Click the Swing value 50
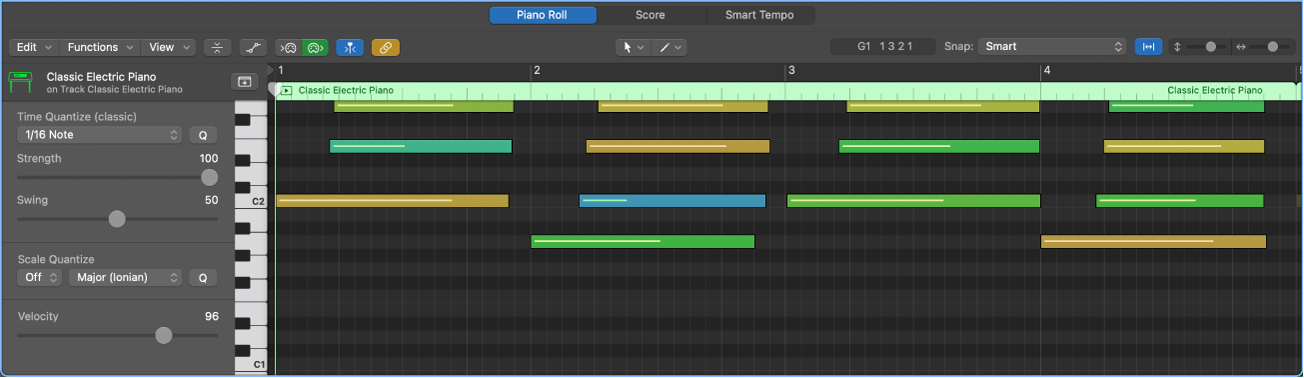Viewport: 1304px width, 378px height. [212, 201]
